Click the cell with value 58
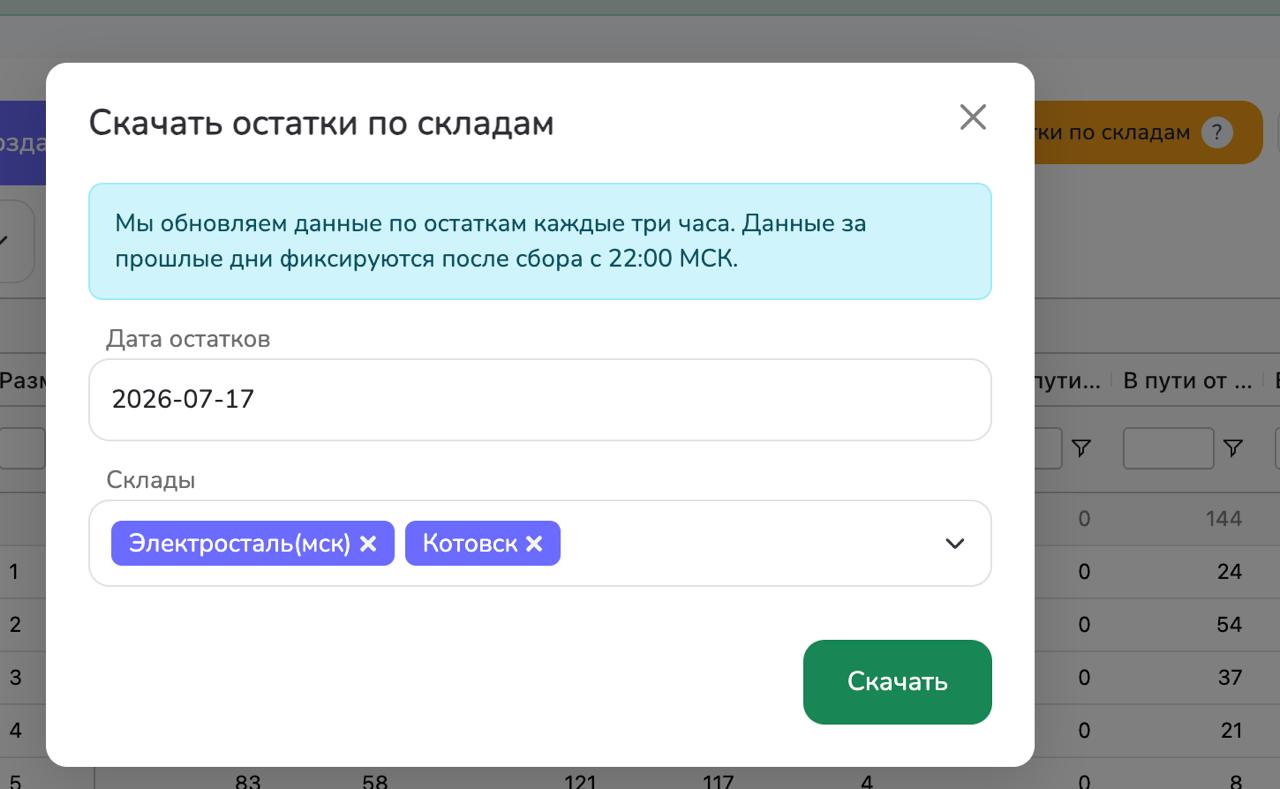The width and height of the screenshot is (1280, 789). tap(375, 781)
